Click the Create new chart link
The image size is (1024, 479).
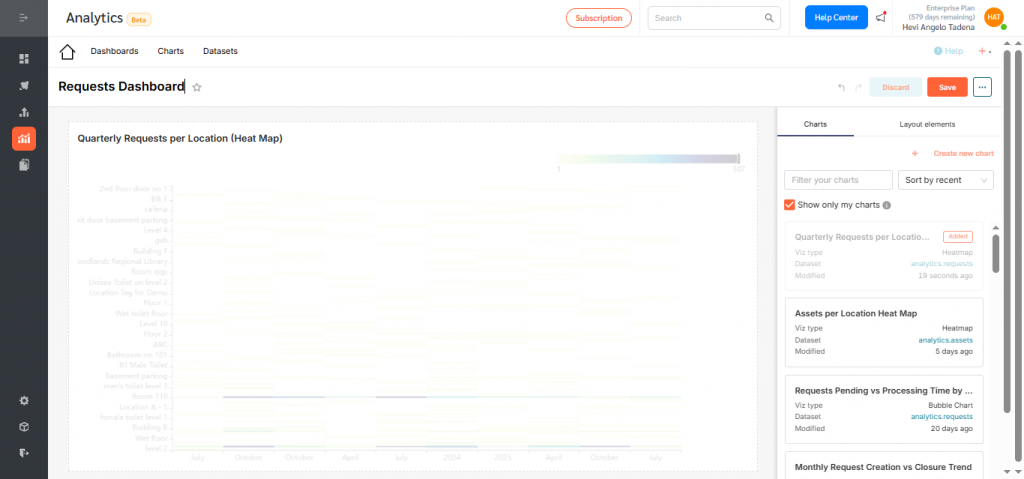[962, 153]
